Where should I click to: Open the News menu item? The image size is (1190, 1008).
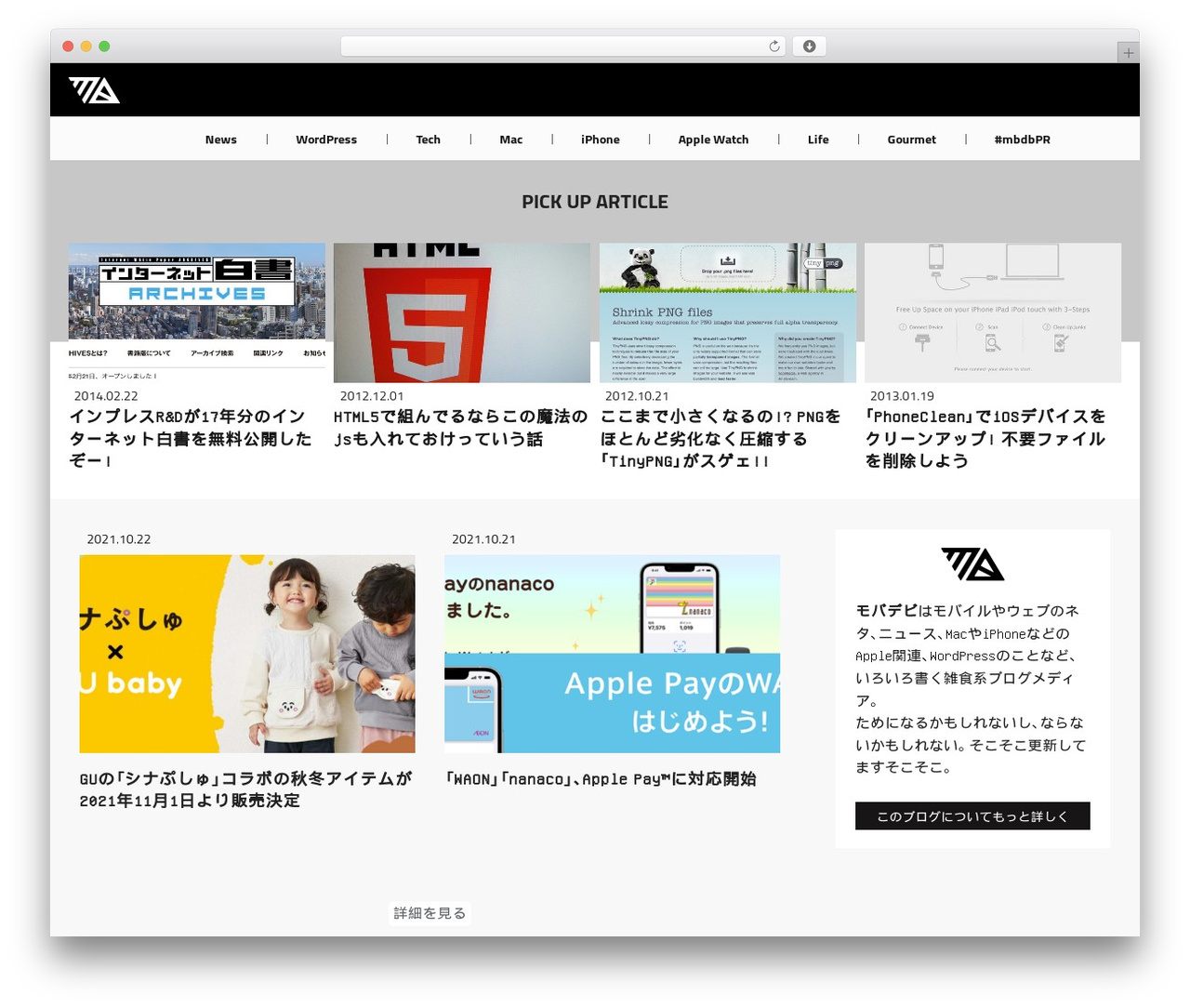tap(221, 139)
